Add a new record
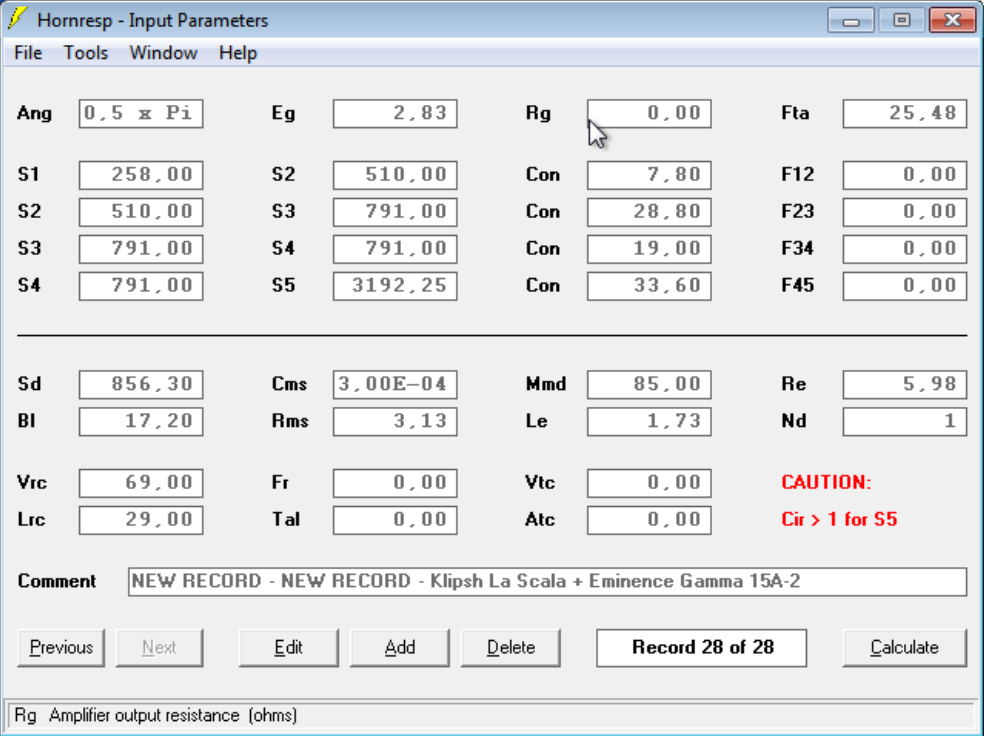 pos(400,648)
